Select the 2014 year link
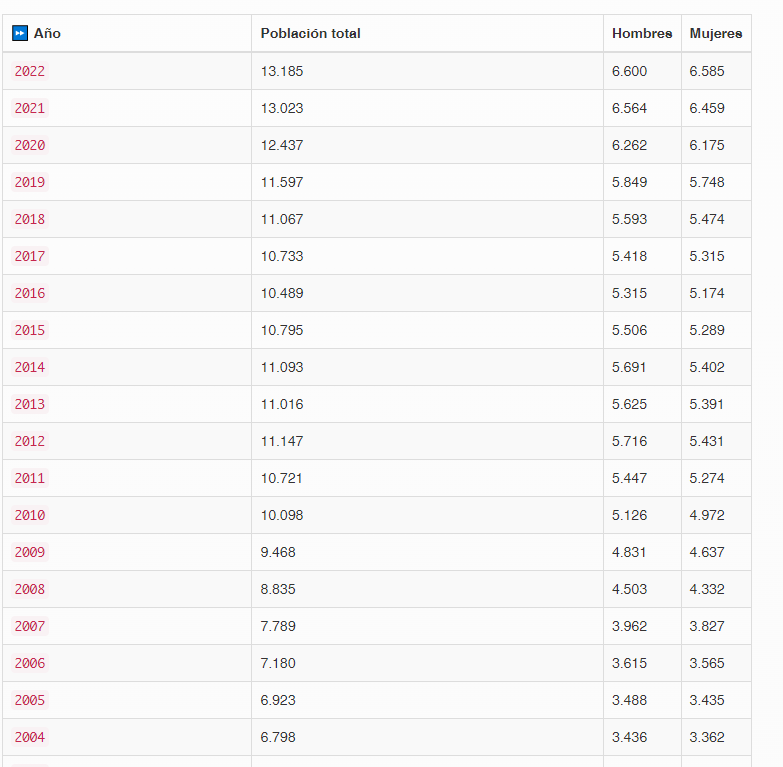This screenshot has height=767, width=783. 30,367
